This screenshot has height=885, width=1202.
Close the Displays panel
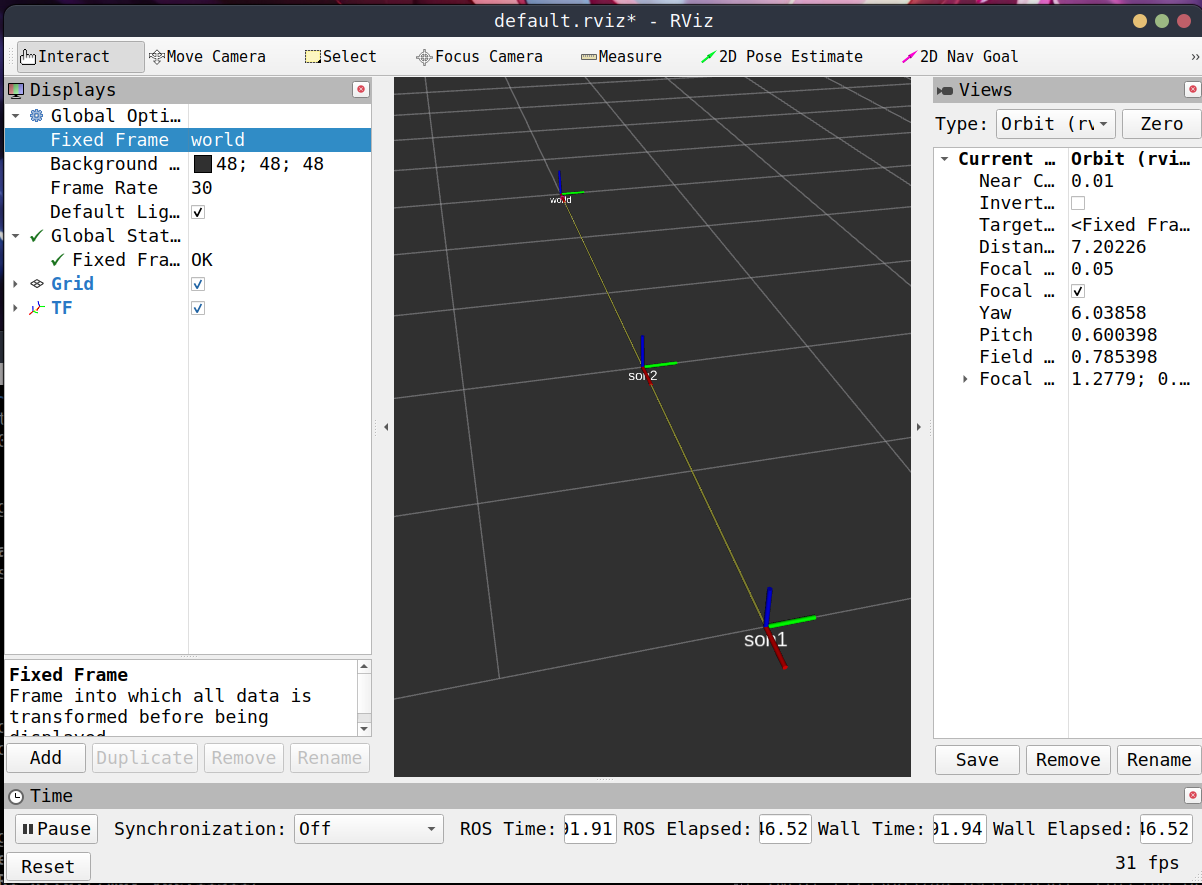[x=361, y=90]
